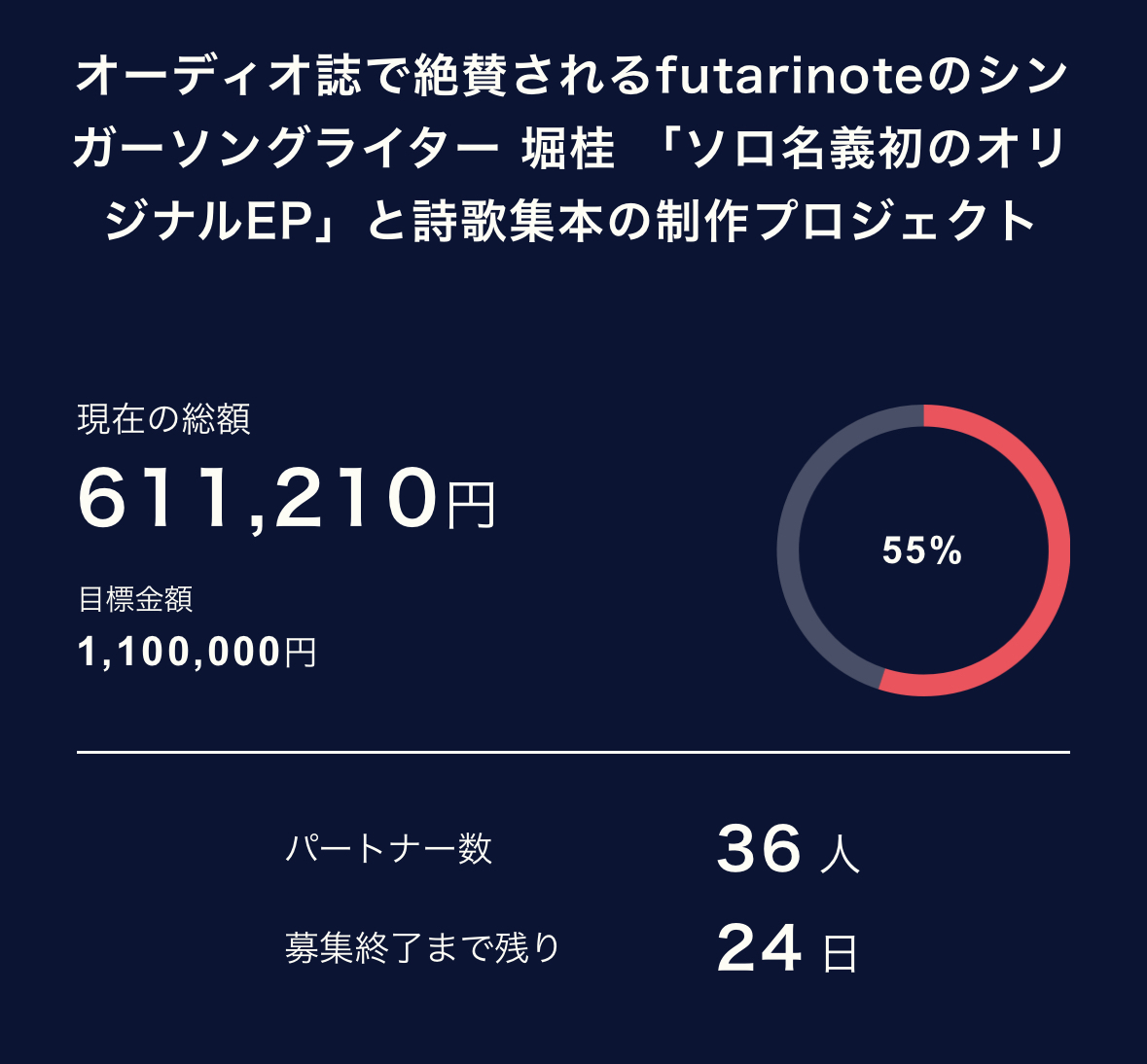
Task: Click the 55% text inside the ring
Action: pos(922,551)
